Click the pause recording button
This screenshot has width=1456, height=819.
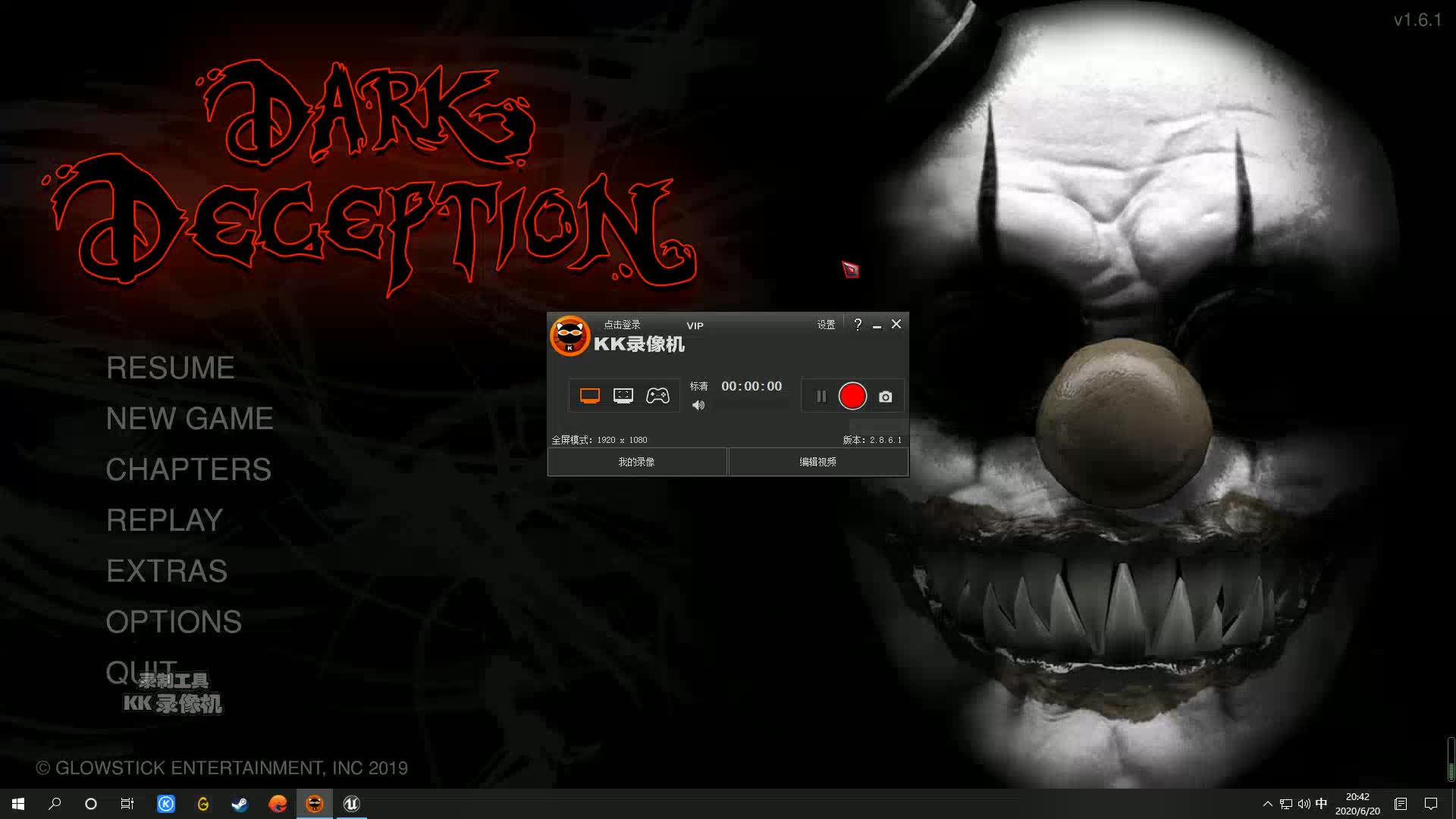(821, 396)
